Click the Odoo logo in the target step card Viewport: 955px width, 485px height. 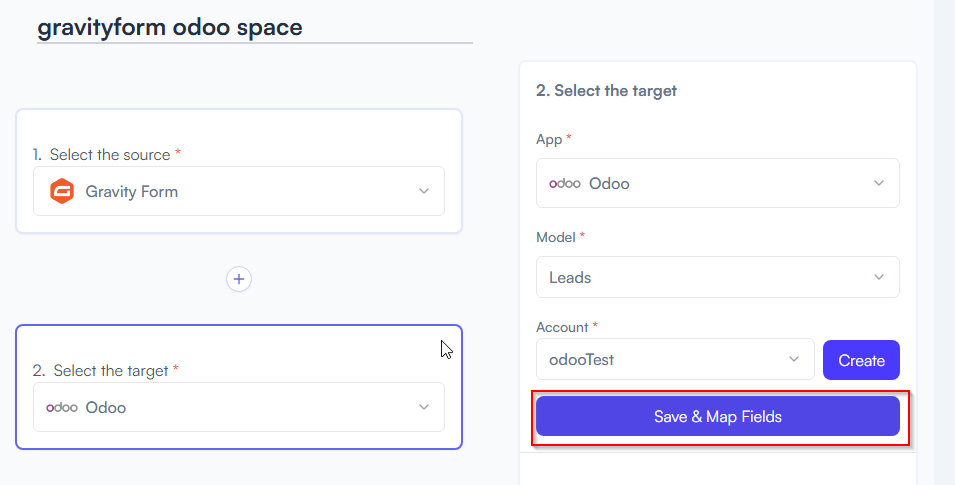click(x=62, y=407)
